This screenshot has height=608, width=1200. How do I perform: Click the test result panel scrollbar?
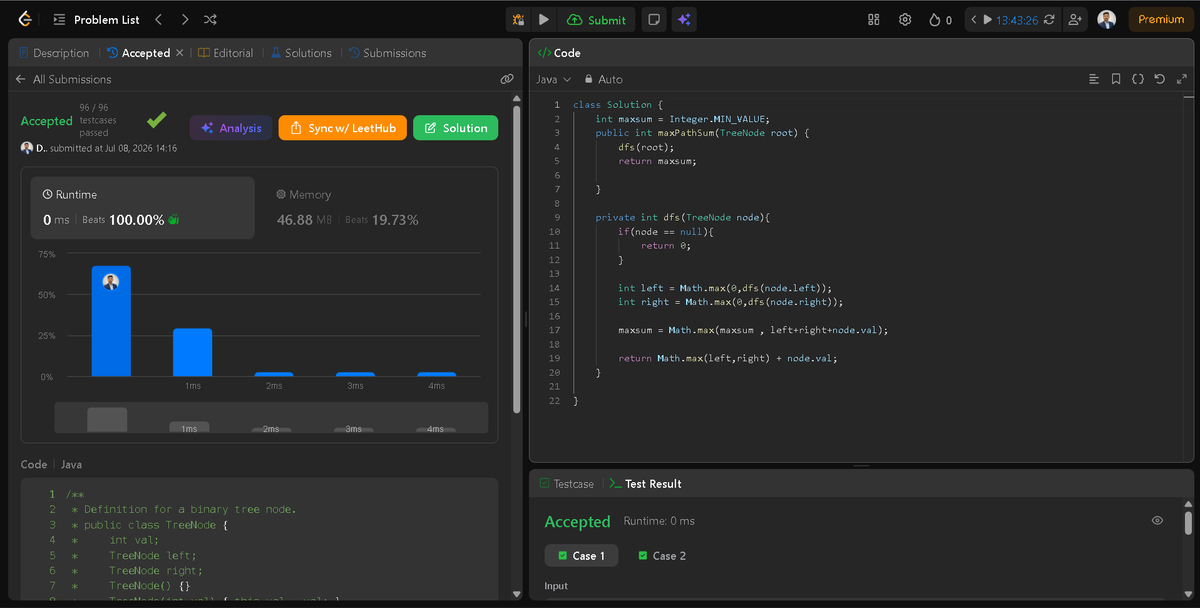point(1188,523)
